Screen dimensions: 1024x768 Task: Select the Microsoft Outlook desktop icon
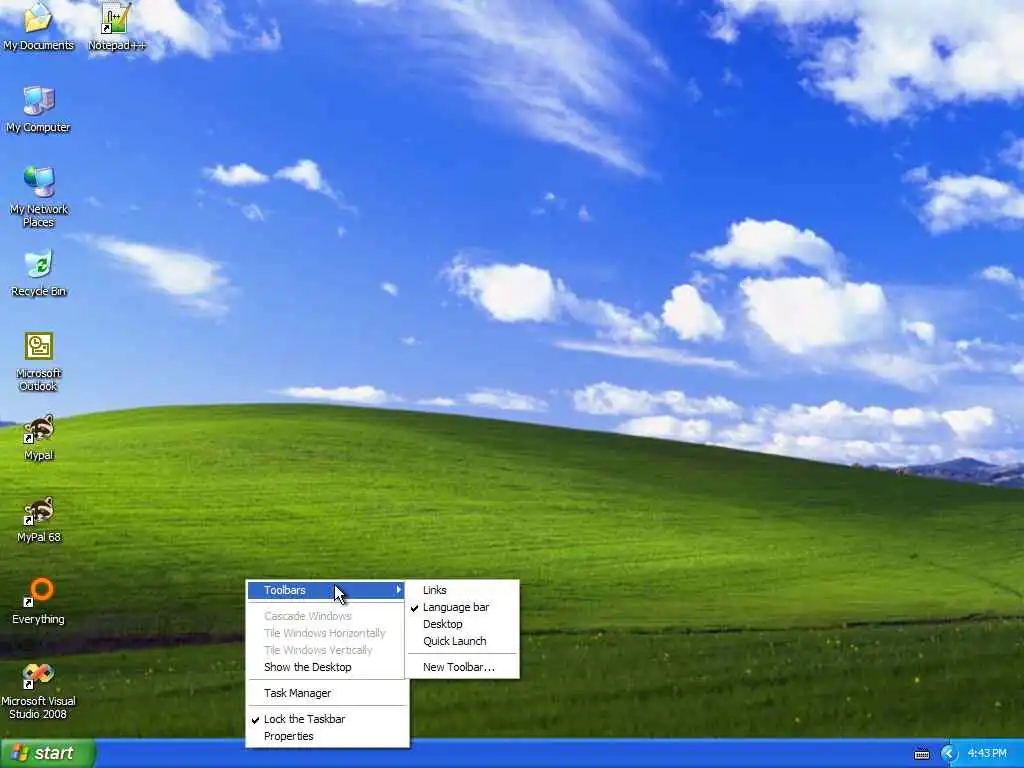point(39,361)
